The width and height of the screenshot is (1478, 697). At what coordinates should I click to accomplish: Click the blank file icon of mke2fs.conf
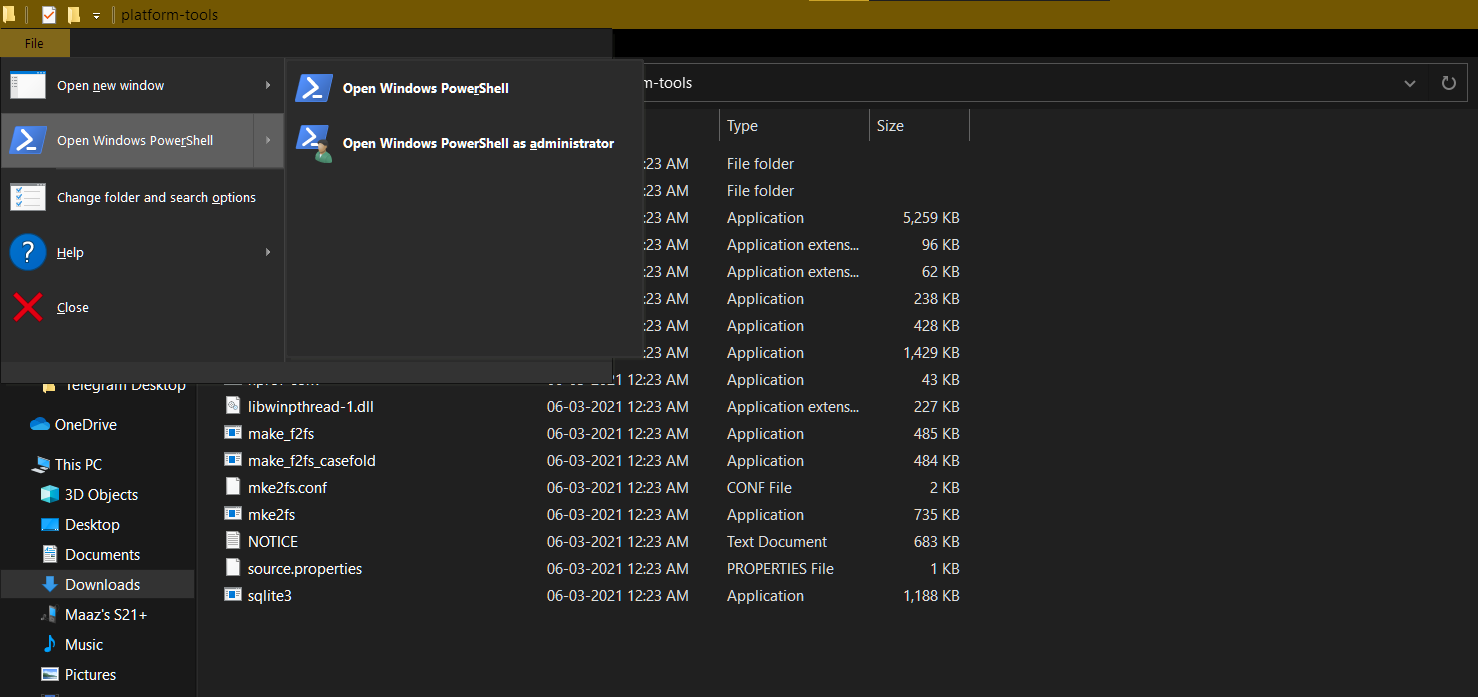(231, 487)
